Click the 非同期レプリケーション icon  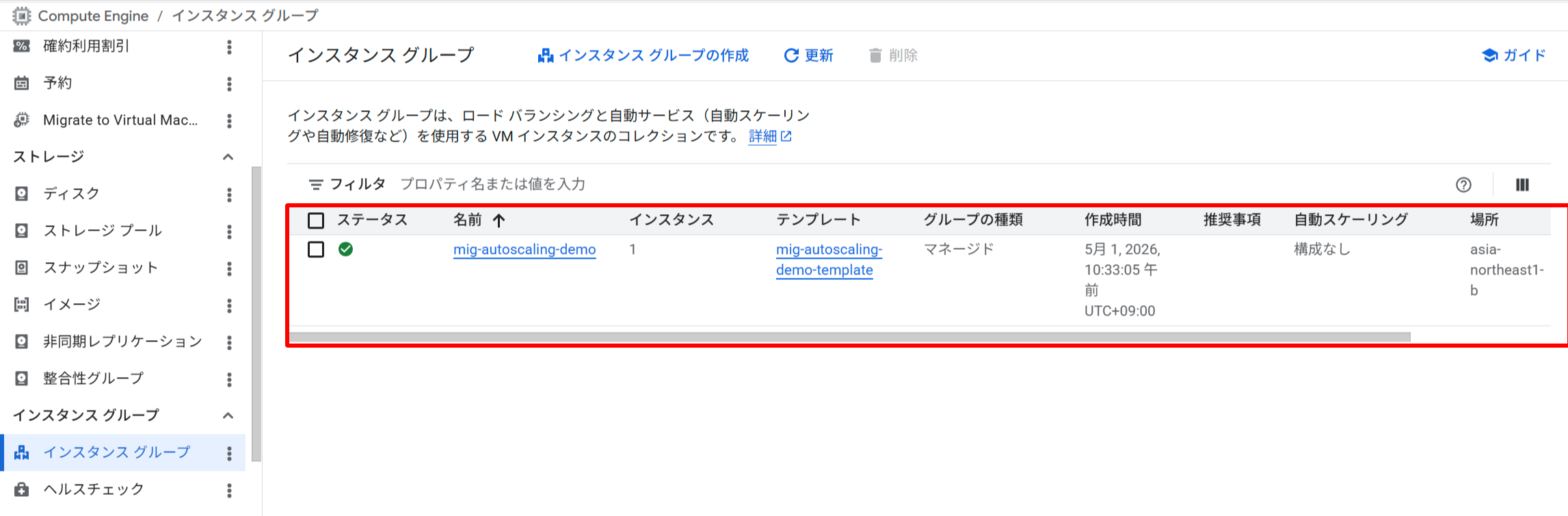22,341
